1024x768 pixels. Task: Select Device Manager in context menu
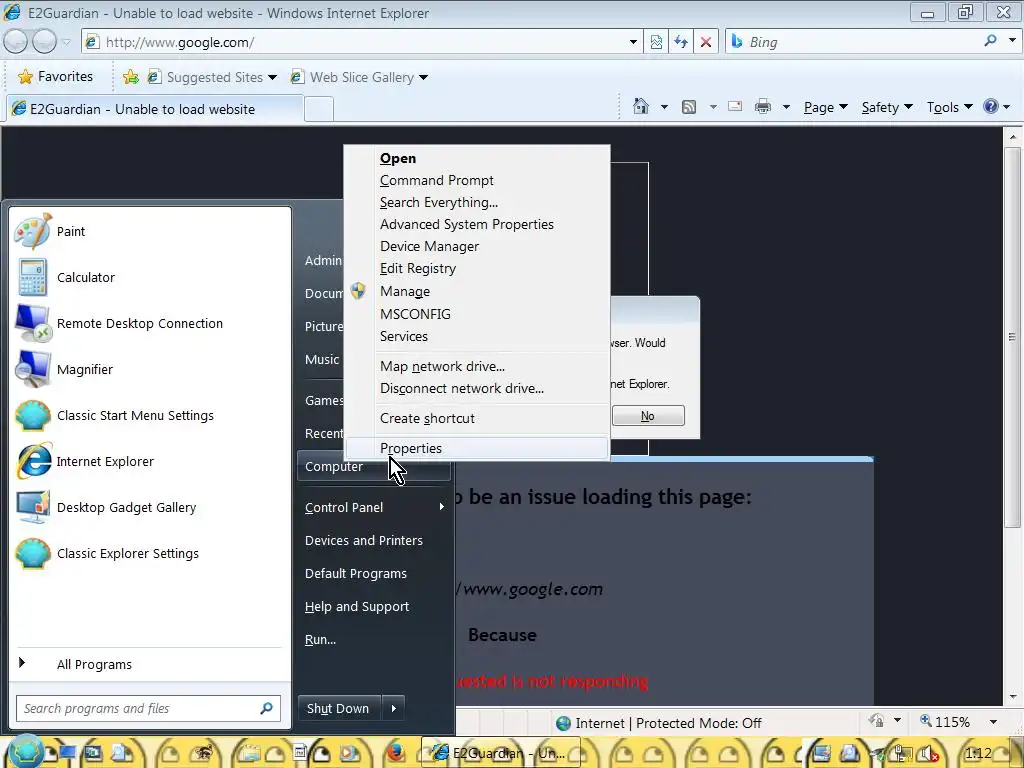477,247
